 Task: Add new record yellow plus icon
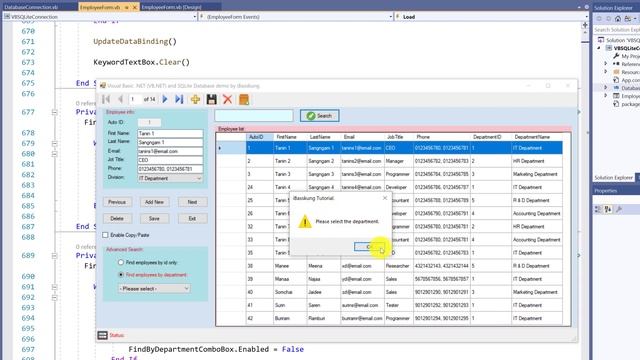[x=195, y=99]
